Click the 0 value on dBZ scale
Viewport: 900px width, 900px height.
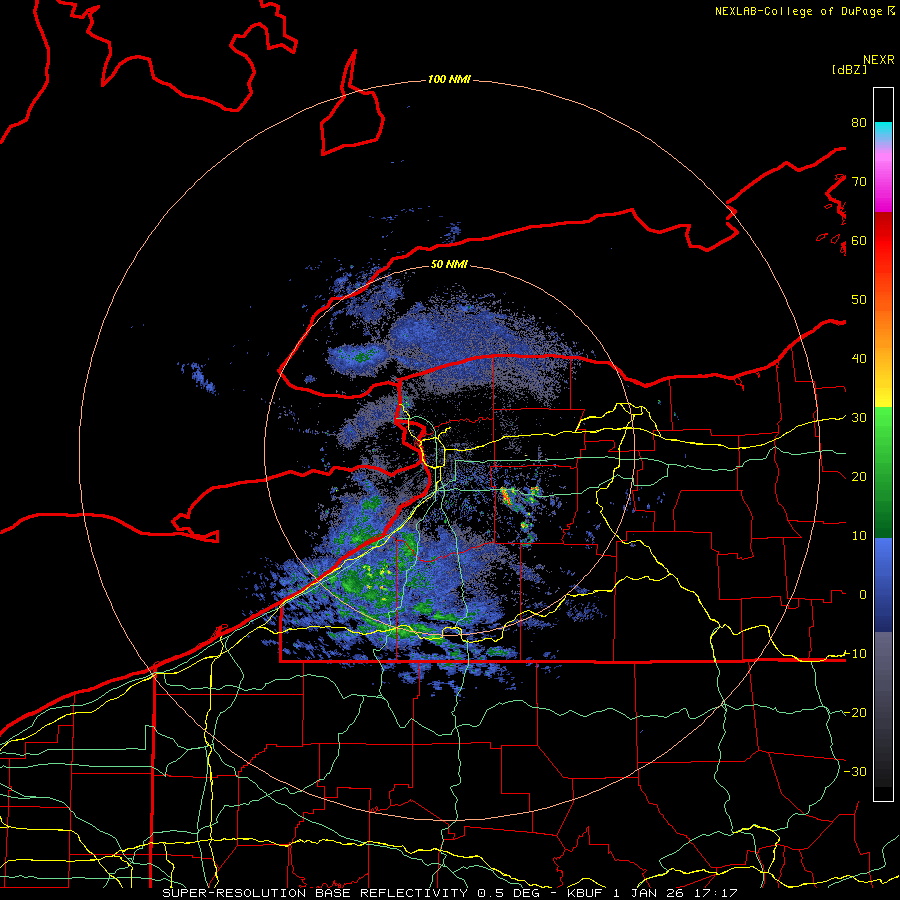tap(863, 595)
